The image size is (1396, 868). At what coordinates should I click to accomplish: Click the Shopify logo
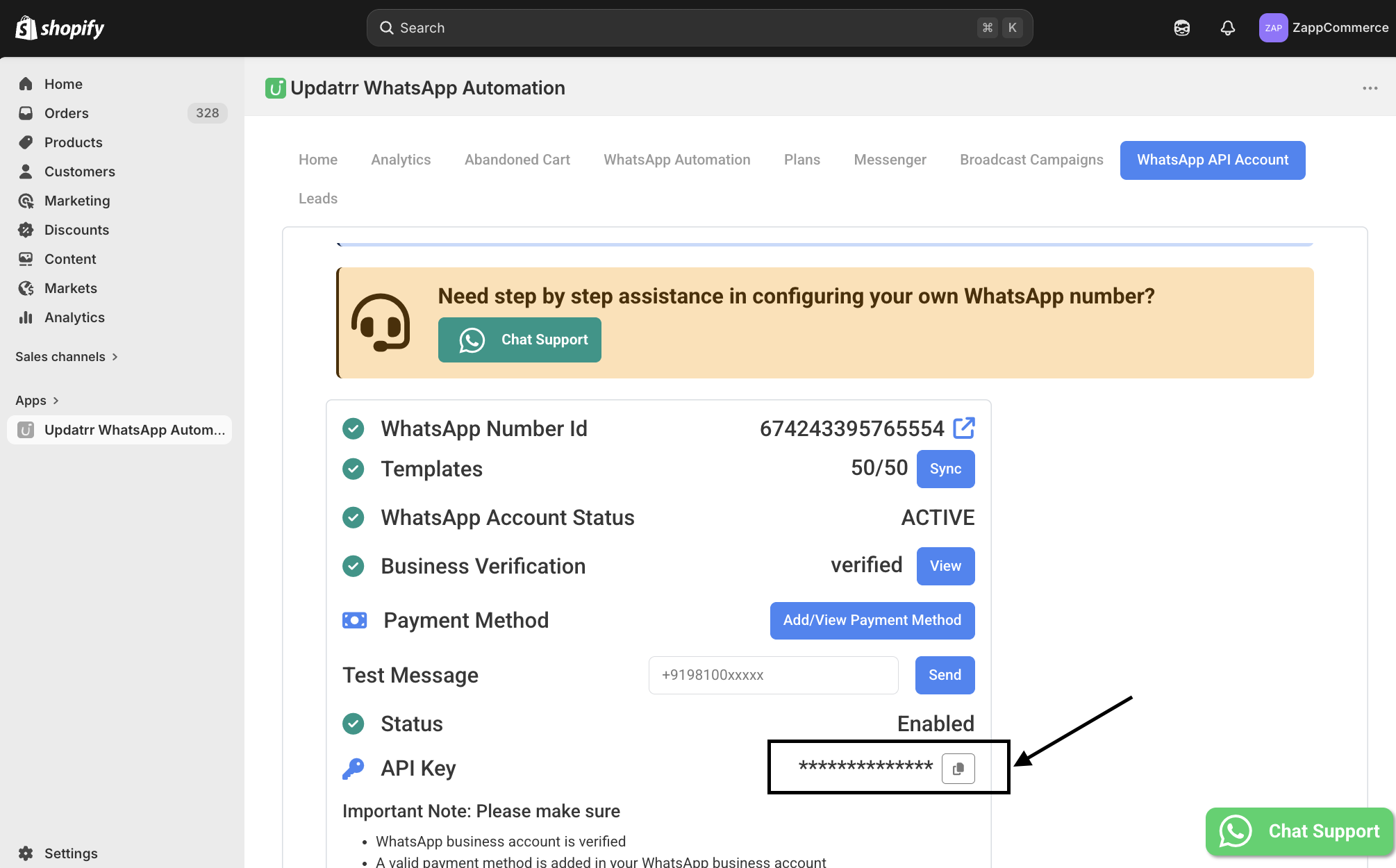(x=60, y=28)
